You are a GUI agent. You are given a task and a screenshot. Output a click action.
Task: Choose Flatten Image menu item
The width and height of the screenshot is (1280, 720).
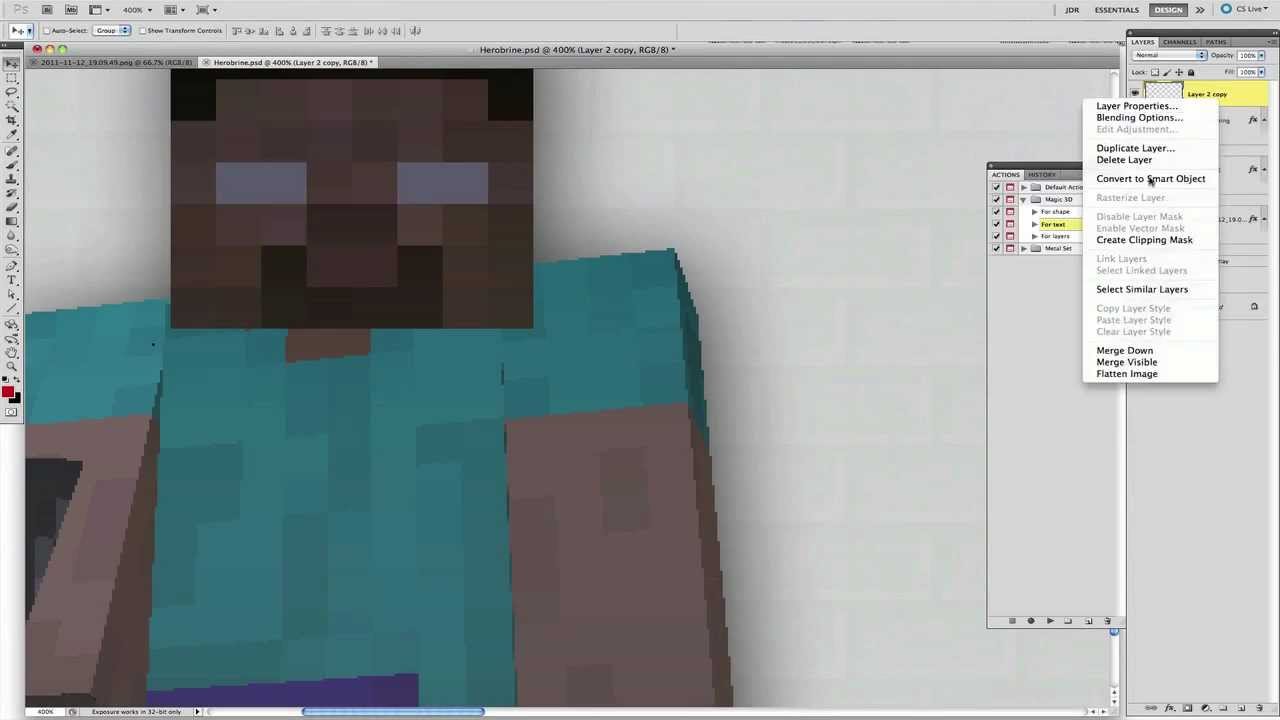pyautogui.click(x=1127, y=374)
